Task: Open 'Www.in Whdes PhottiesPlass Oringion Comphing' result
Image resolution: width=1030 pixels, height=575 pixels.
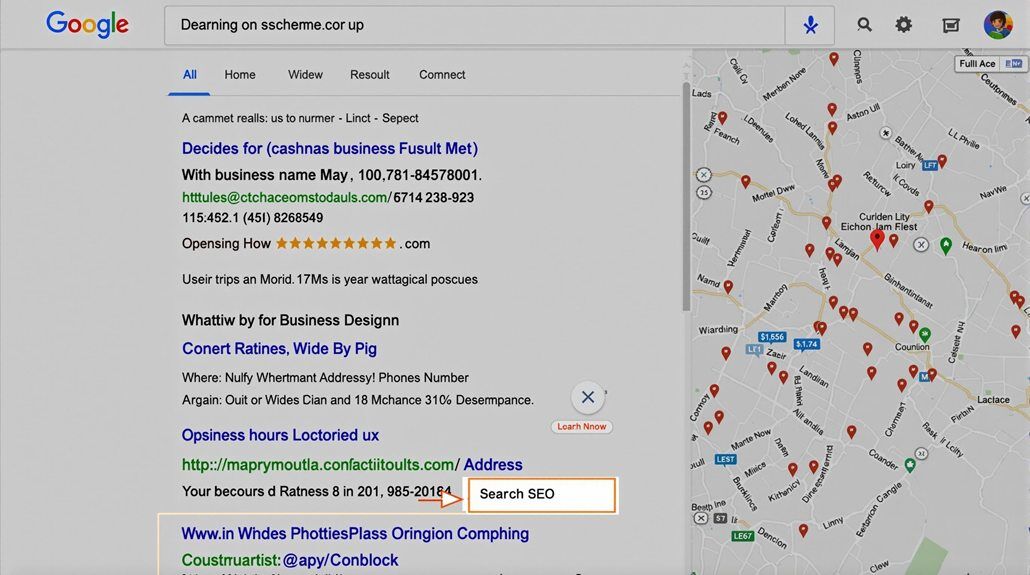Action: point(355,534)
